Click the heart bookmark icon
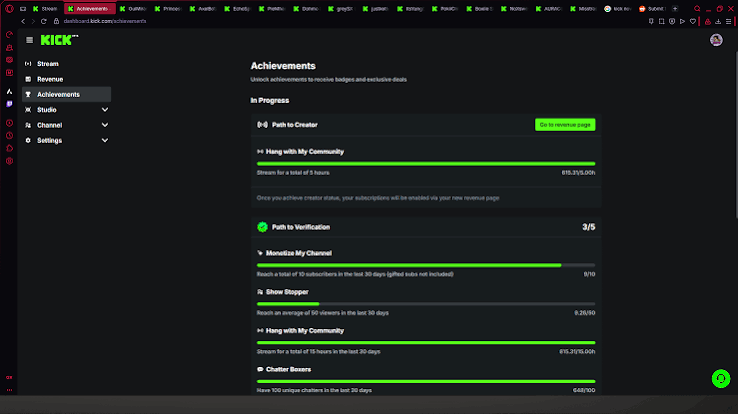The image size is (738, 414). click(x=693, y=21)
